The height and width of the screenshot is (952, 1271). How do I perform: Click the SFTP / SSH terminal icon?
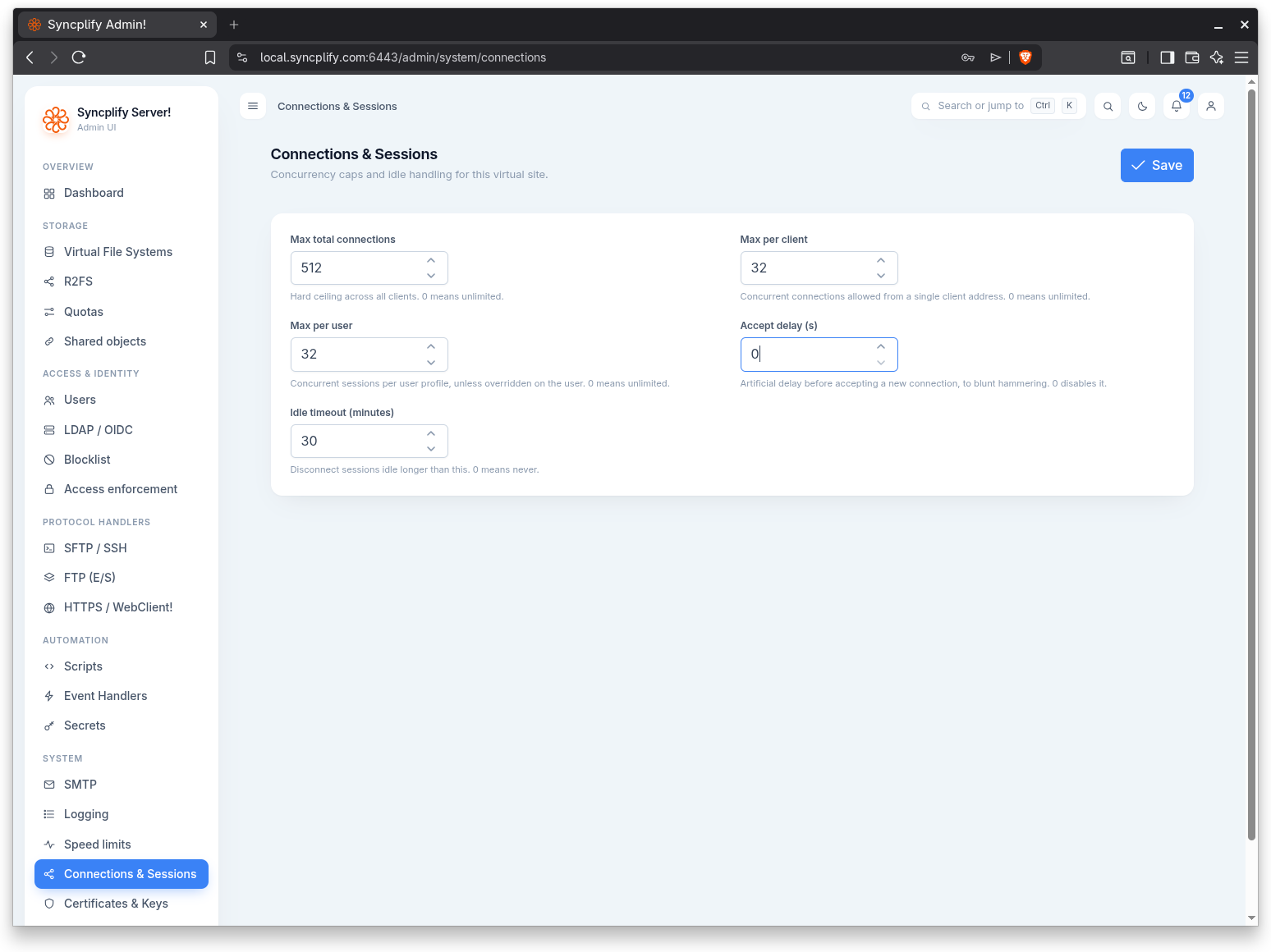tap(49, 548)
